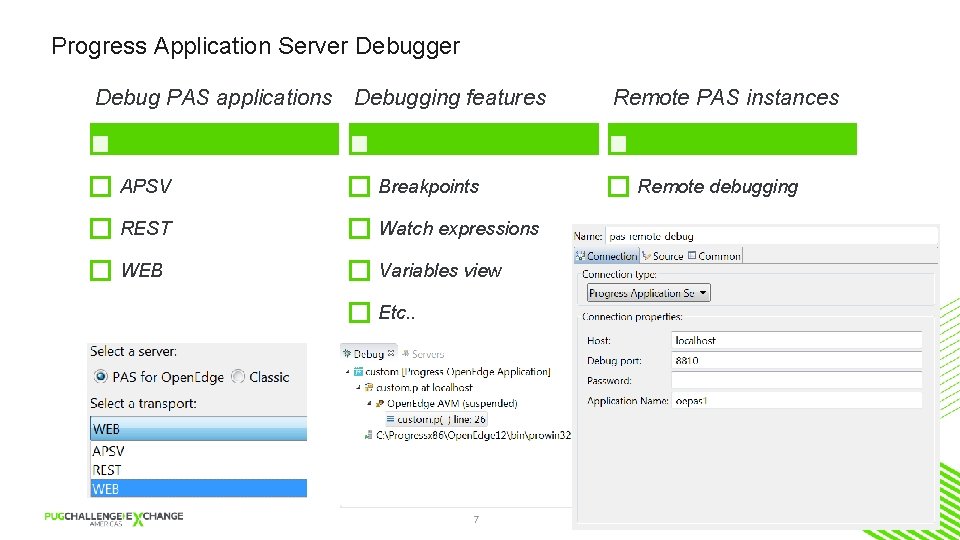Select custom [Progress OpenEdge Application] entry
This screenshot has width=960, height=540.
point(458,372)
